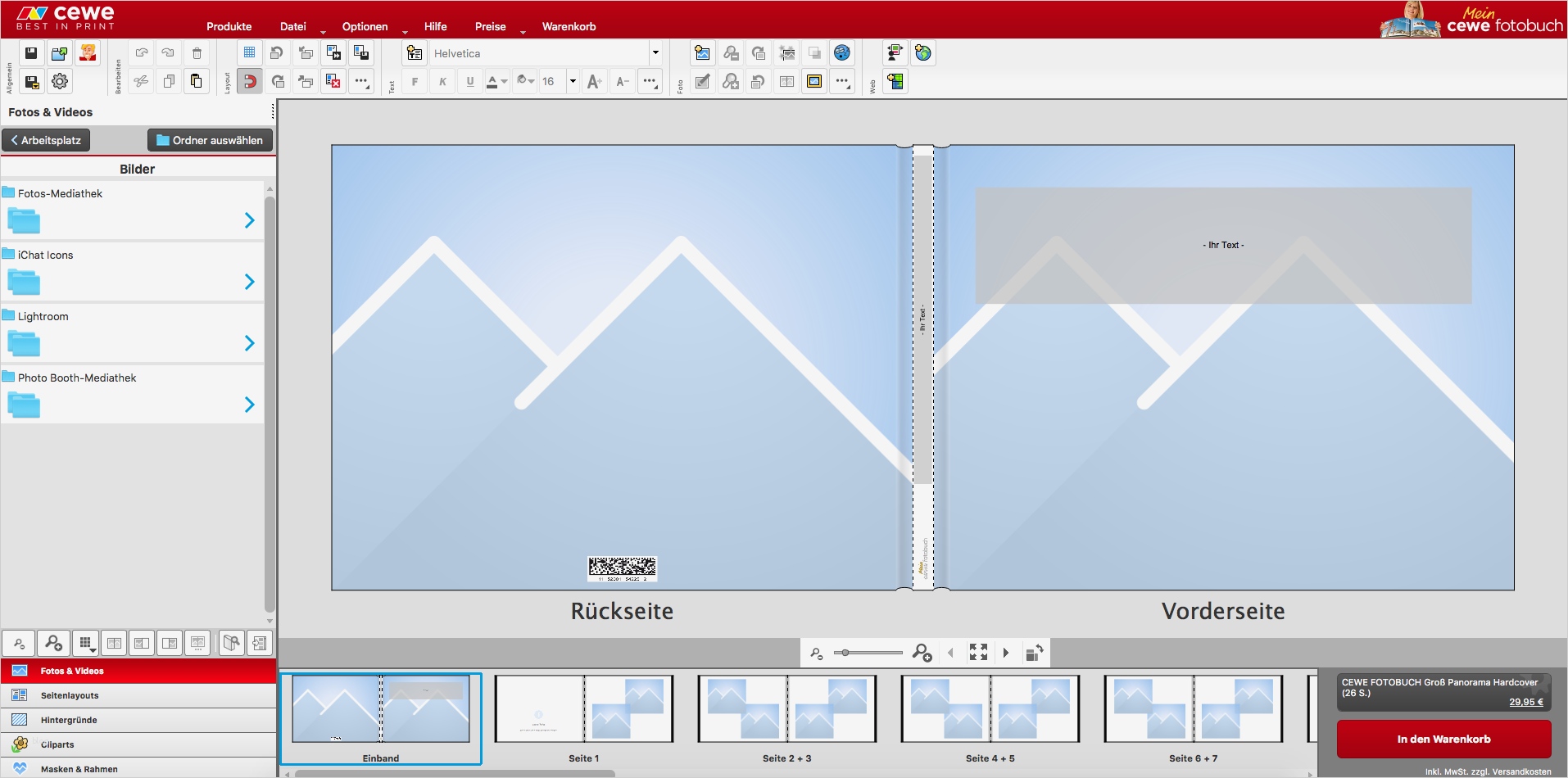Click the fotobuch brand logo, top right
The image size is (1568, 778).
[1471, 20]
